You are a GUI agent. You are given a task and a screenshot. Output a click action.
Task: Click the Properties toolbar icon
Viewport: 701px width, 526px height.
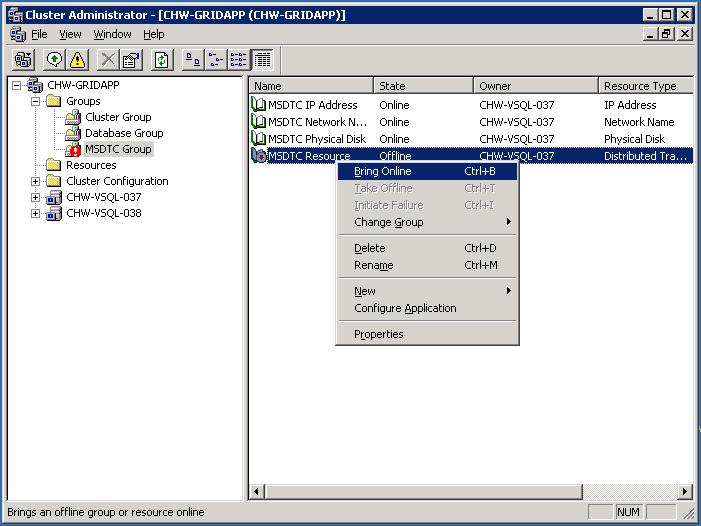(x=131, y=59)
